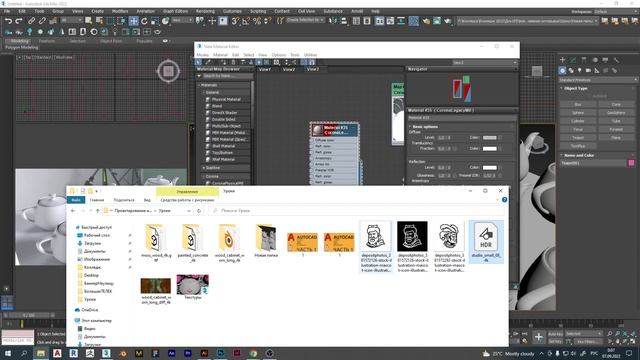Open the Select by Name dialog
The image size is (640, 360).
[99, 21]
